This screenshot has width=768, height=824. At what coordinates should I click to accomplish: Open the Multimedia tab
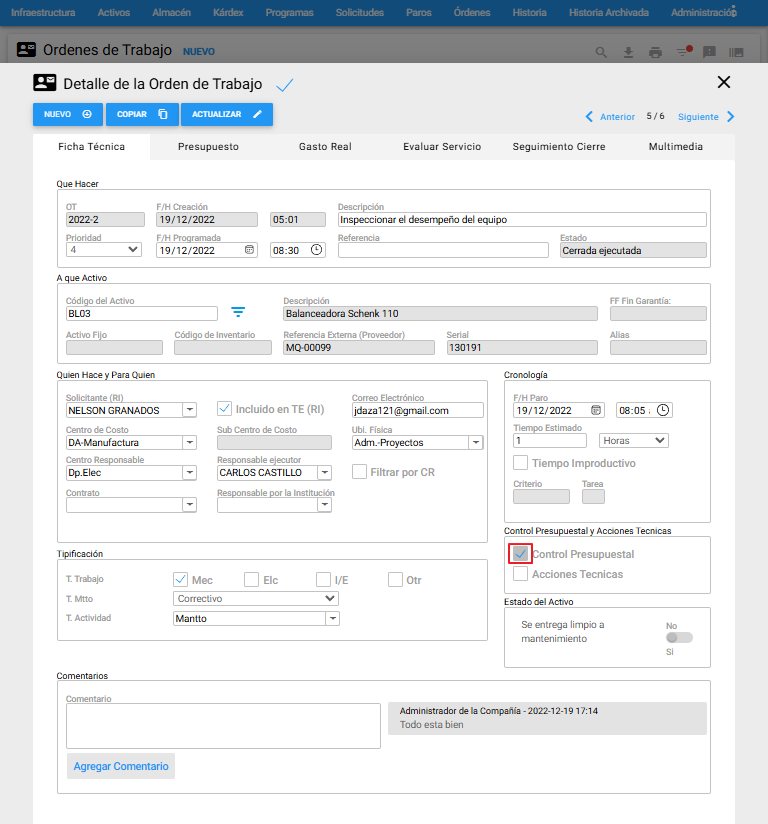coord(675,147)
